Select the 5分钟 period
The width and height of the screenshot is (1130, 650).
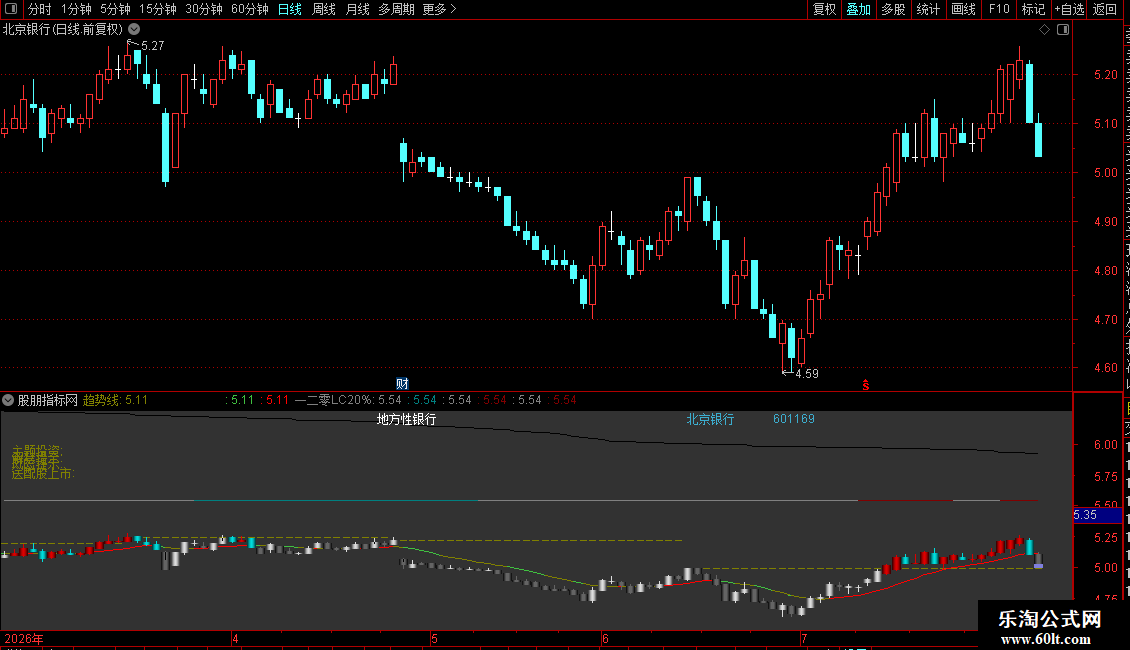115,9
